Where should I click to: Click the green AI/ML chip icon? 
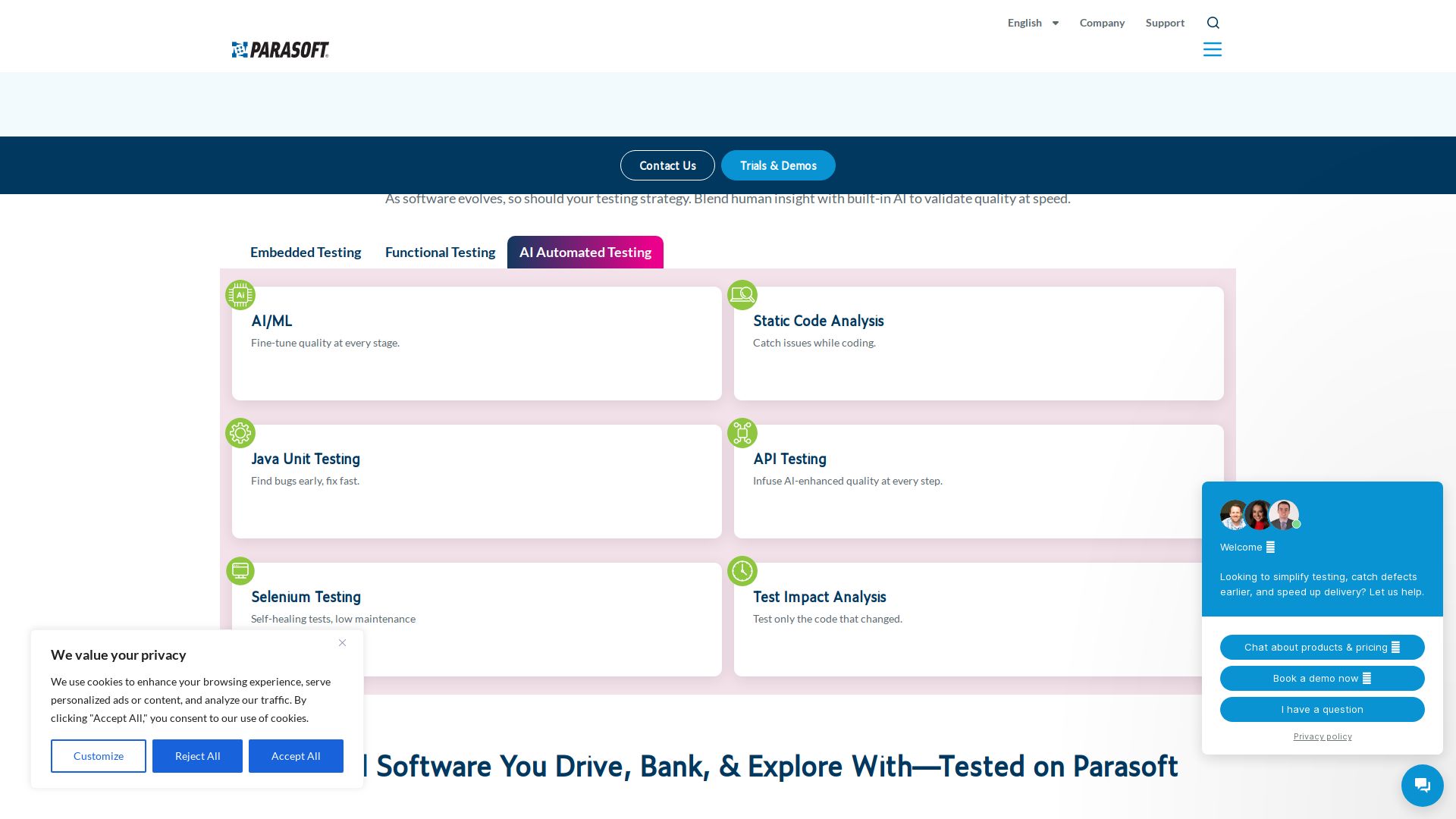(240, 295)
